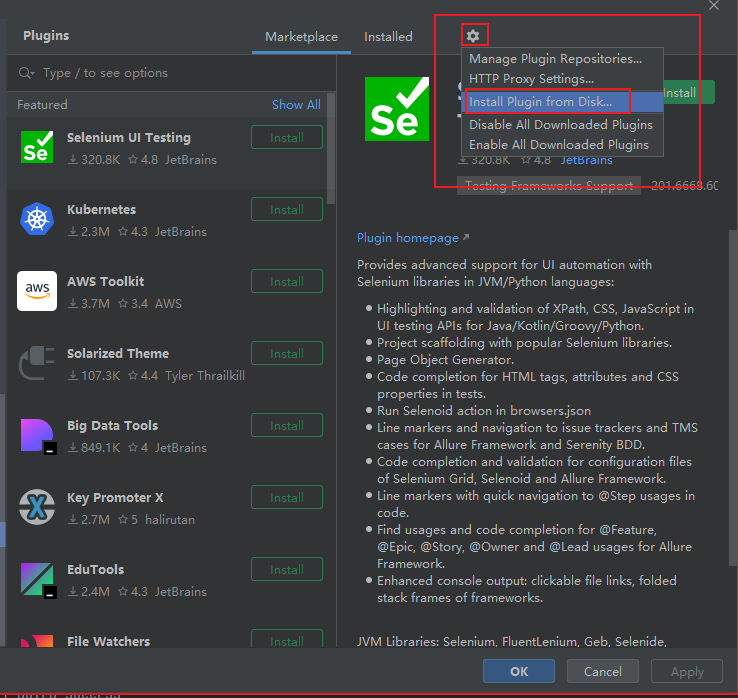The image size is (738, 698).
Task: Click the Apply button
Action: (687, 671)
